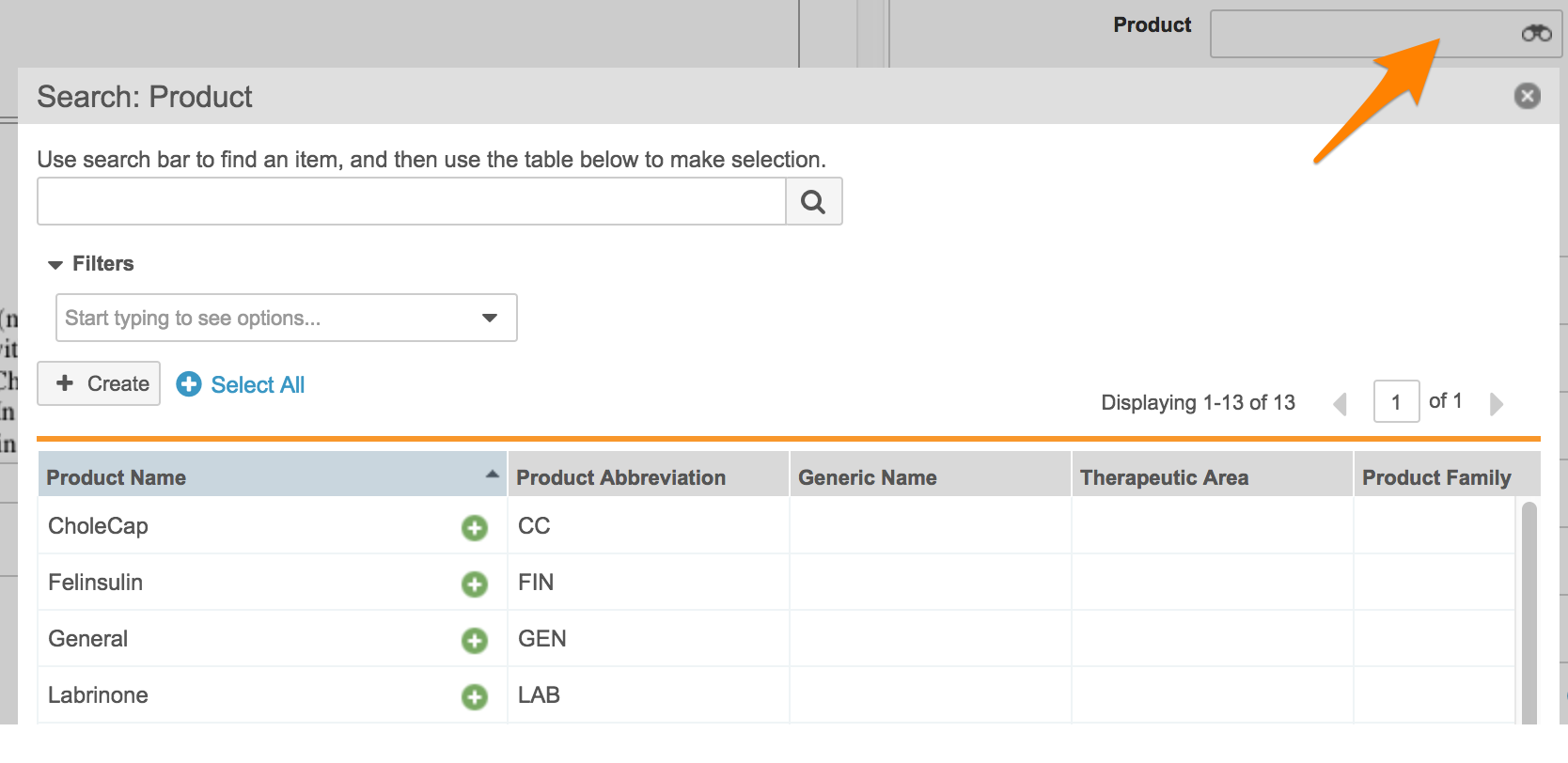Close the Search: Product dialog
1568x763 pixels.
1527,96
